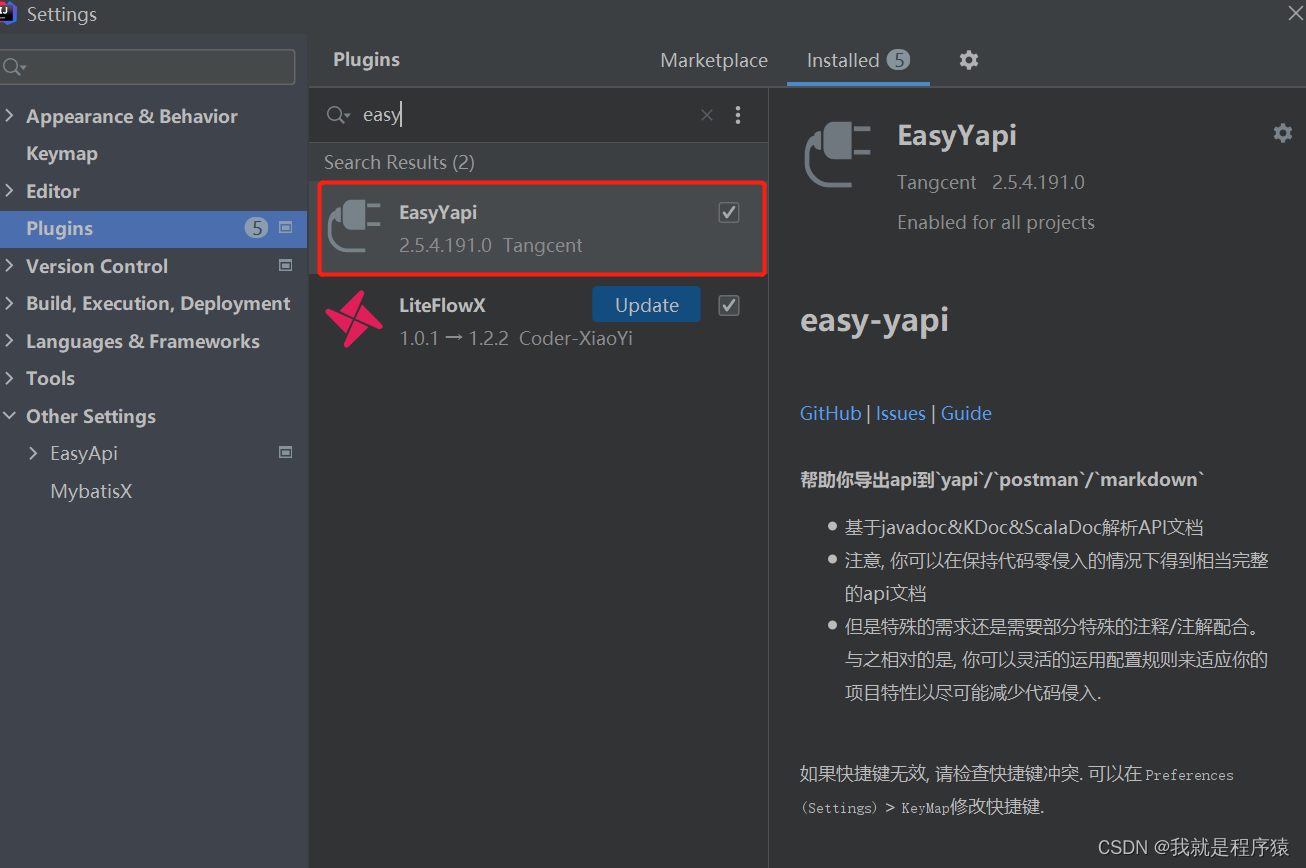Click the large EasyYapi plug icon in details
The width and height of the screenshot is (1306, 868).
(x=837, y=155)
